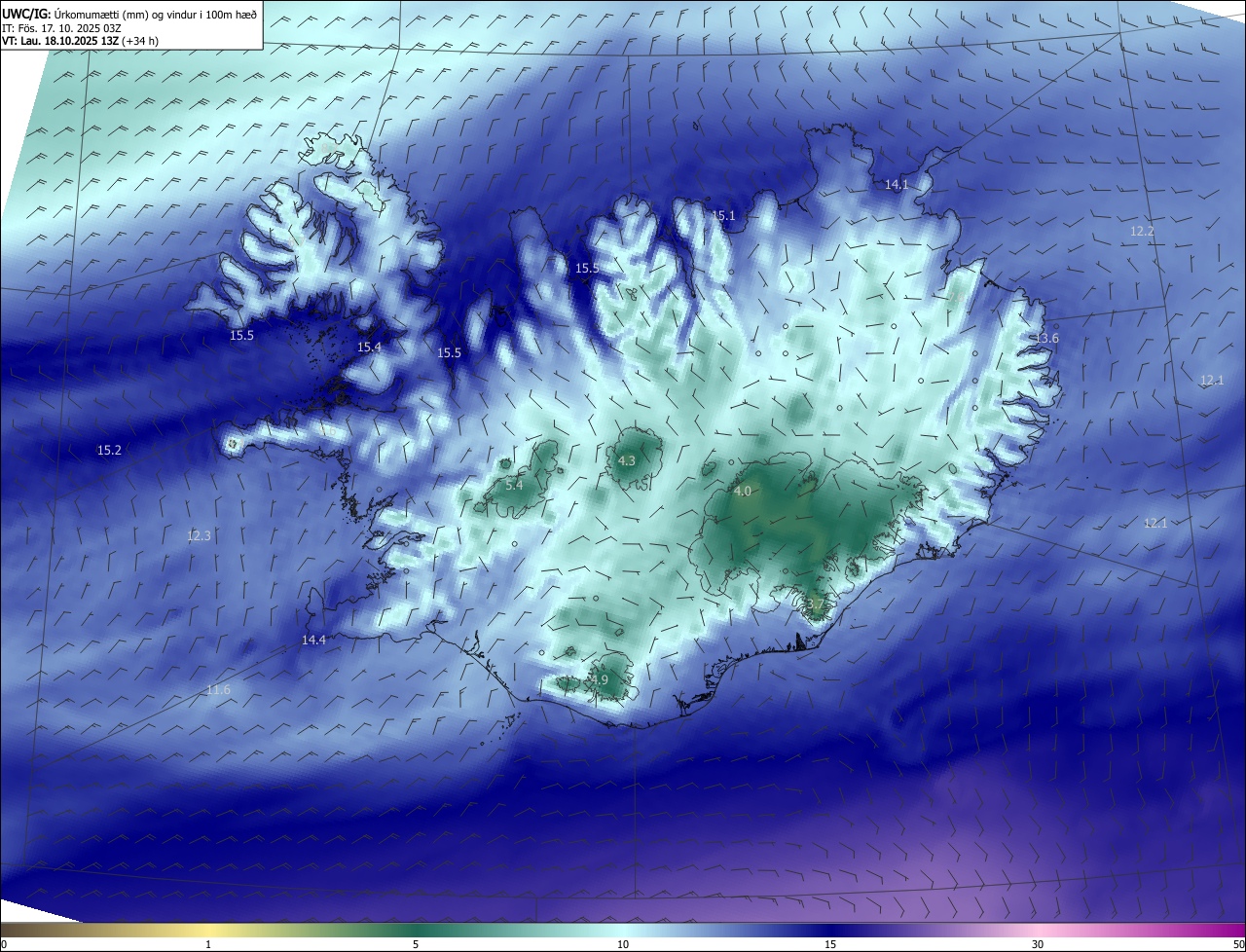Click the '15.4' value label

tap(369, 347)
